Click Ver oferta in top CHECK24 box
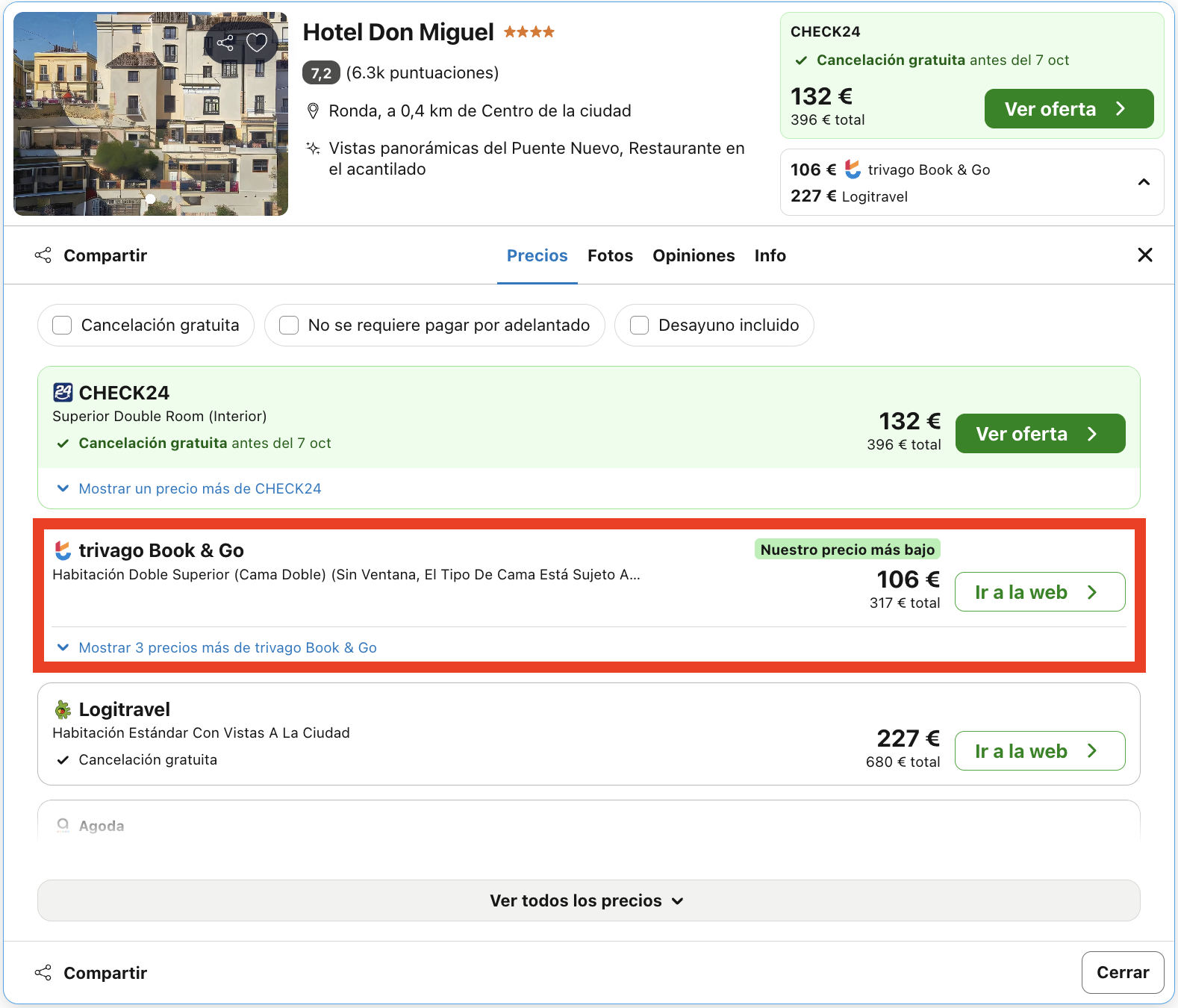 tap(1069, 109)
